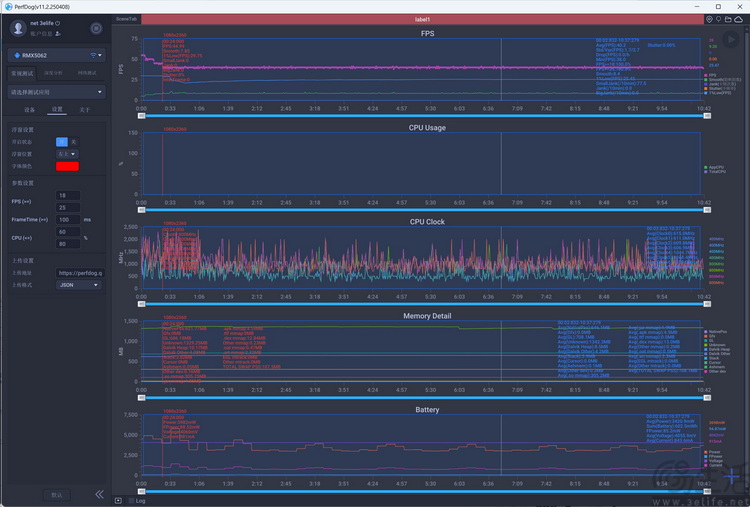Click the location pin icon
The height and width of the screenshot is (507, 750).
coord(718,20)
